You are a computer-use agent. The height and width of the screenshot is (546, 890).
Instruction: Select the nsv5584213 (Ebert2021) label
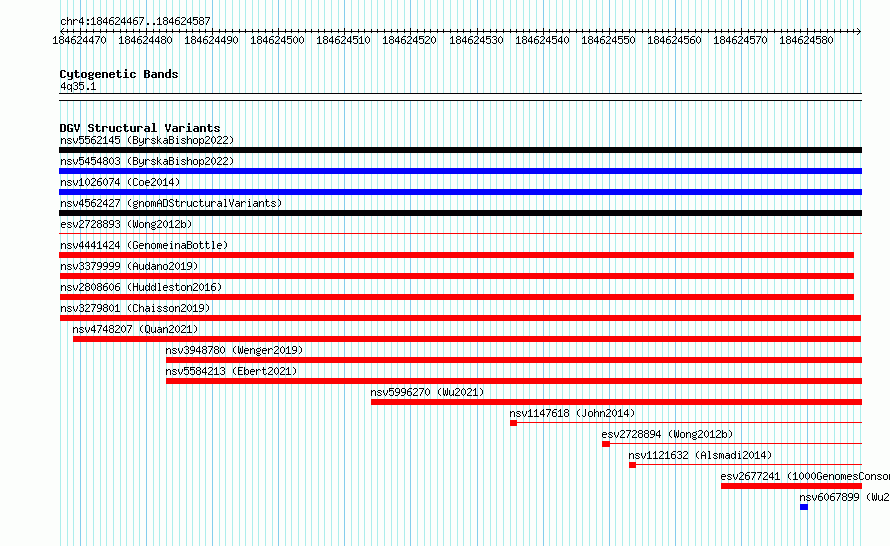[231, 371]
